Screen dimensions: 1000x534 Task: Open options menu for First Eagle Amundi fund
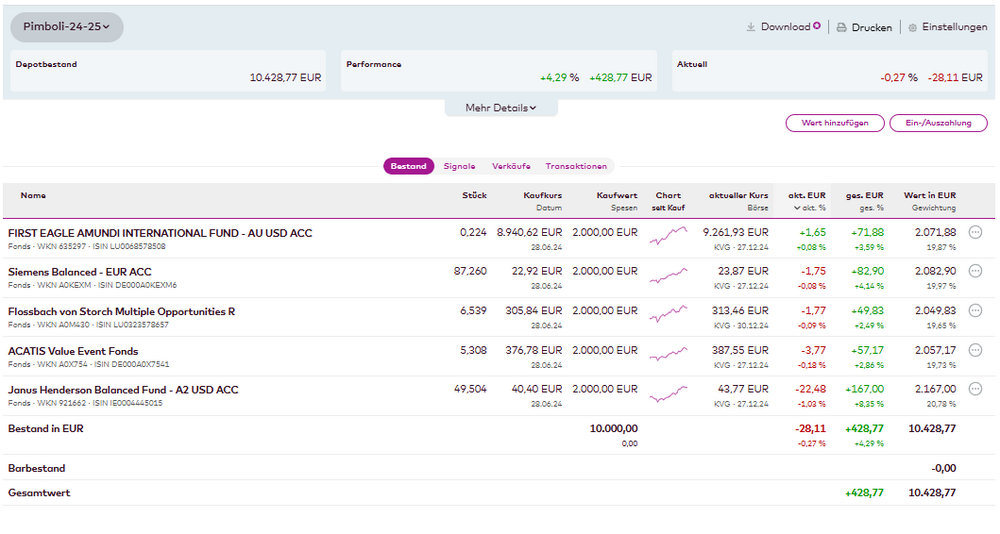click(976, 233)
